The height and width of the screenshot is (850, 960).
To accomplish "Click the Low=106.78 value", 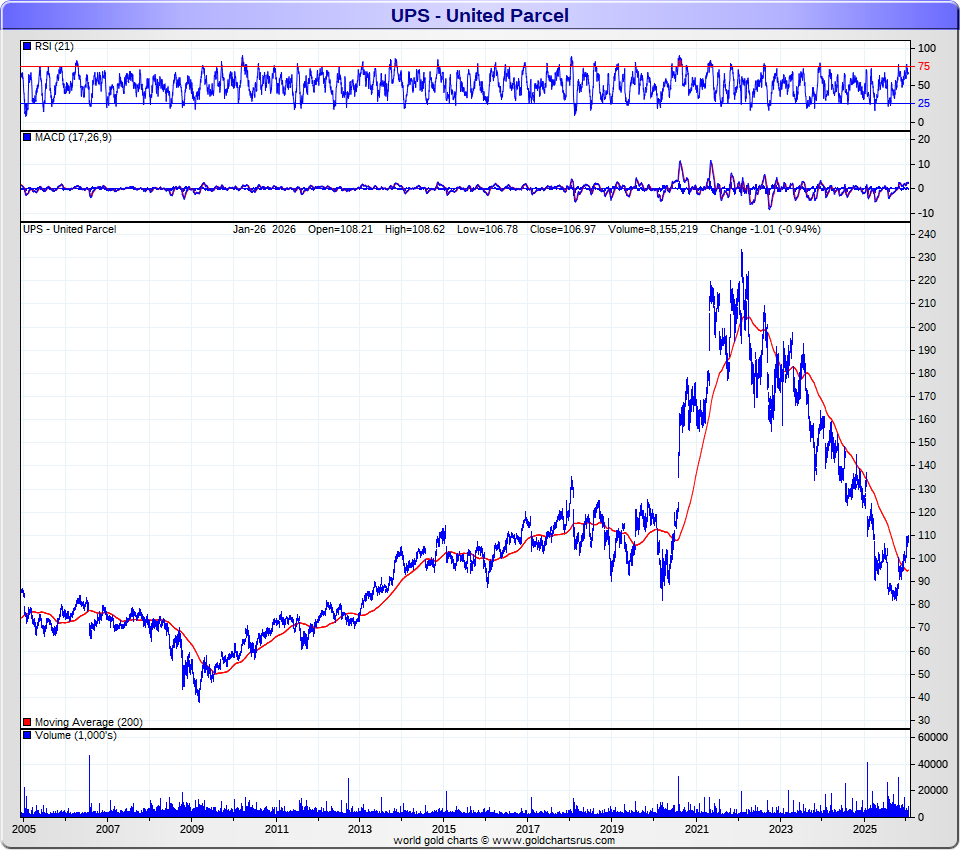I will [487, 230].
